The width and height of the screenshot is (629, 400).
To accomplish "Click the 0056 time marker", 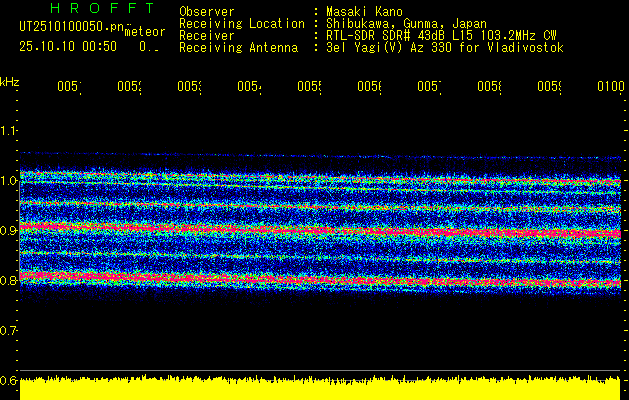I will pyautogui.click(x=369, y=86).
